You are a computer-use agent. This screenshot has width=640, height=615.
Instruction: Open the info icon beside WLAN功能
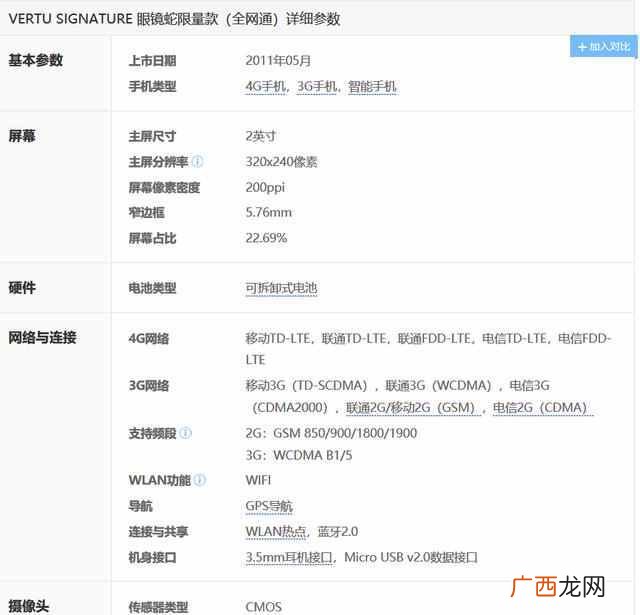pos(200,480)
